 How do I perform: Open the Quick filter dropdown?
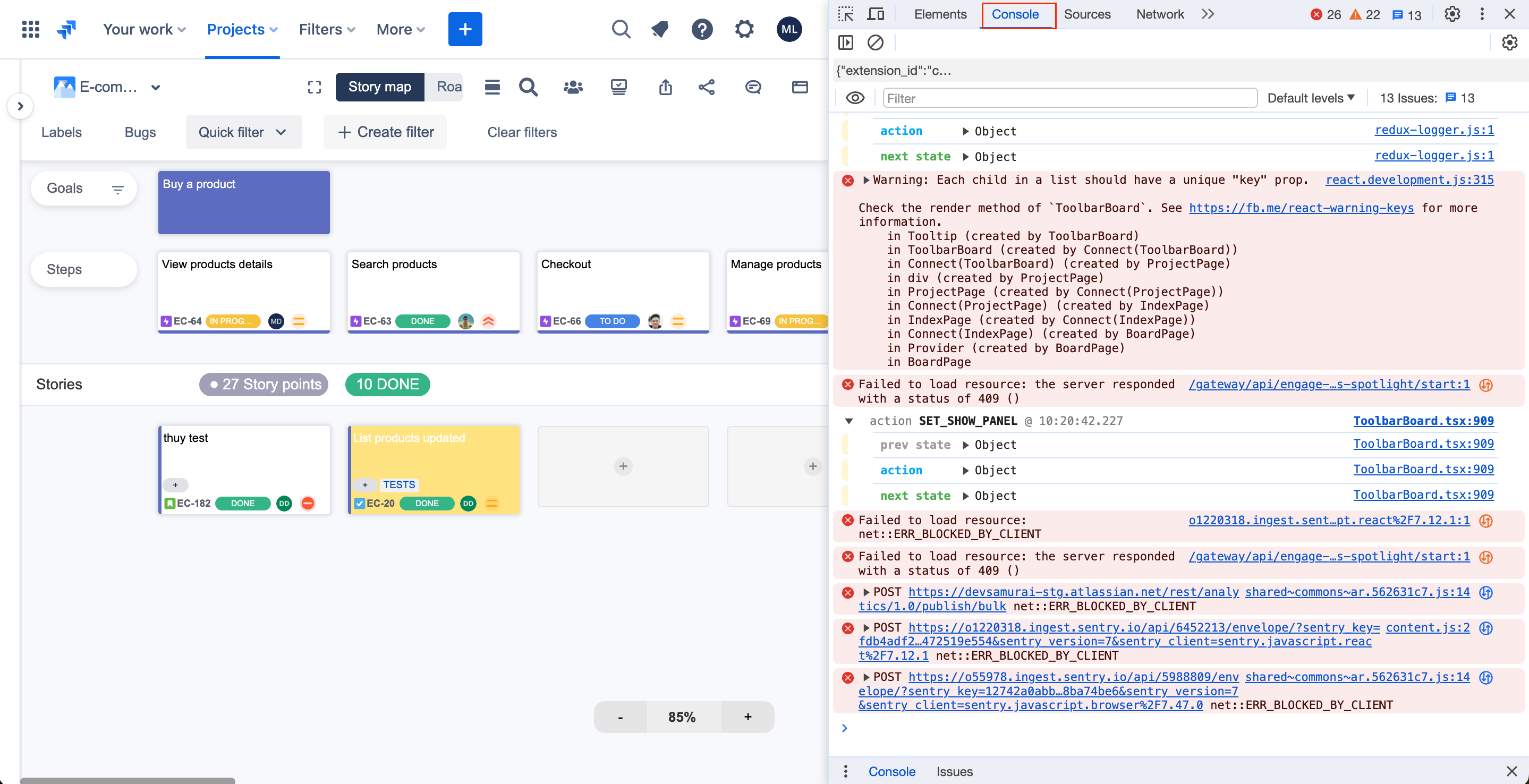(x=243, y=132)
